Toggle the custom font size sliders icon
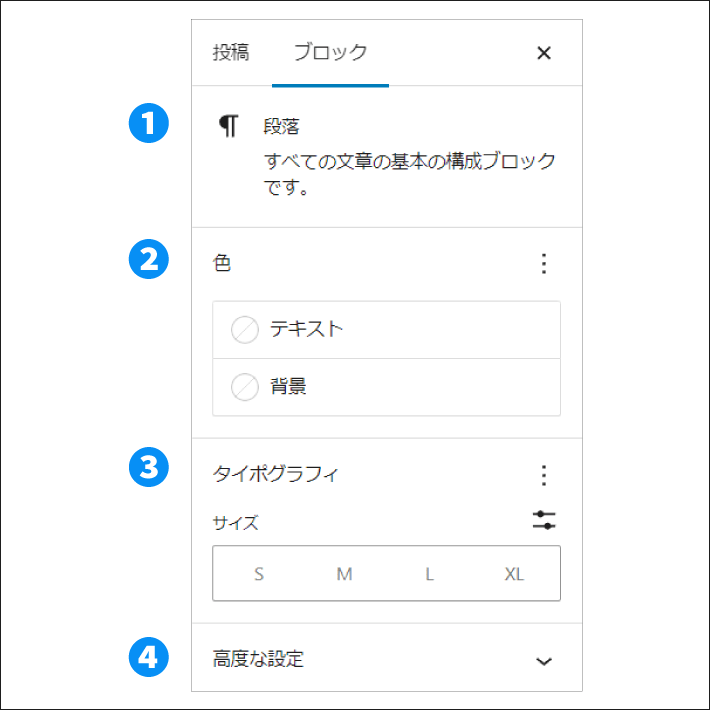The width and height of the screenshot is (710, 710). 544,521
